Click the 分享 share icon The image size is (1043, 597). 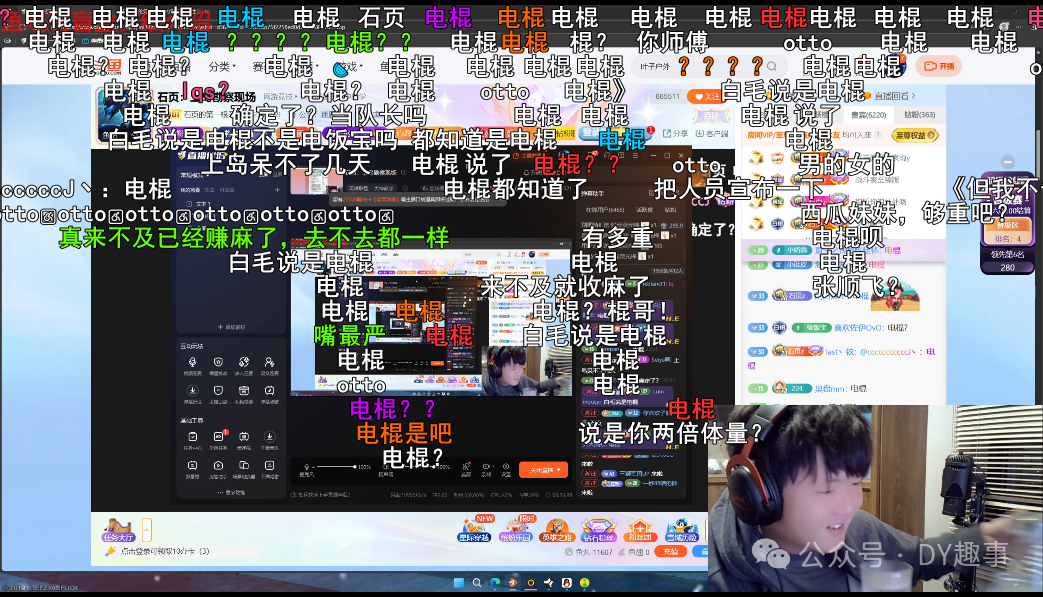pyautogui.click(x=675, y=133)
